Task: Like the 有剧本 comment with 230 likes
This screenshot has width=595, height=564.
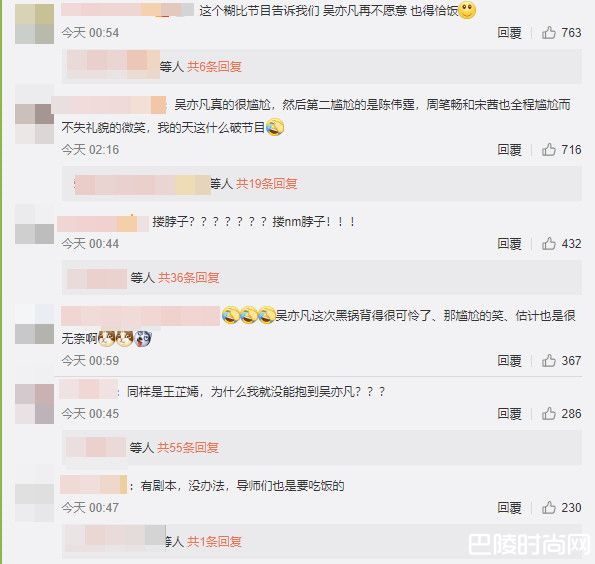Action: point(549,507)
